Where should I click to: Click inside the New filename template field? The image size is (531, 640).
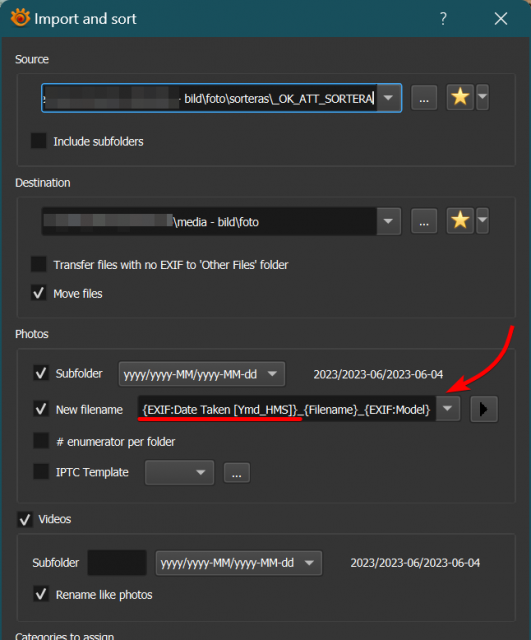287,409
